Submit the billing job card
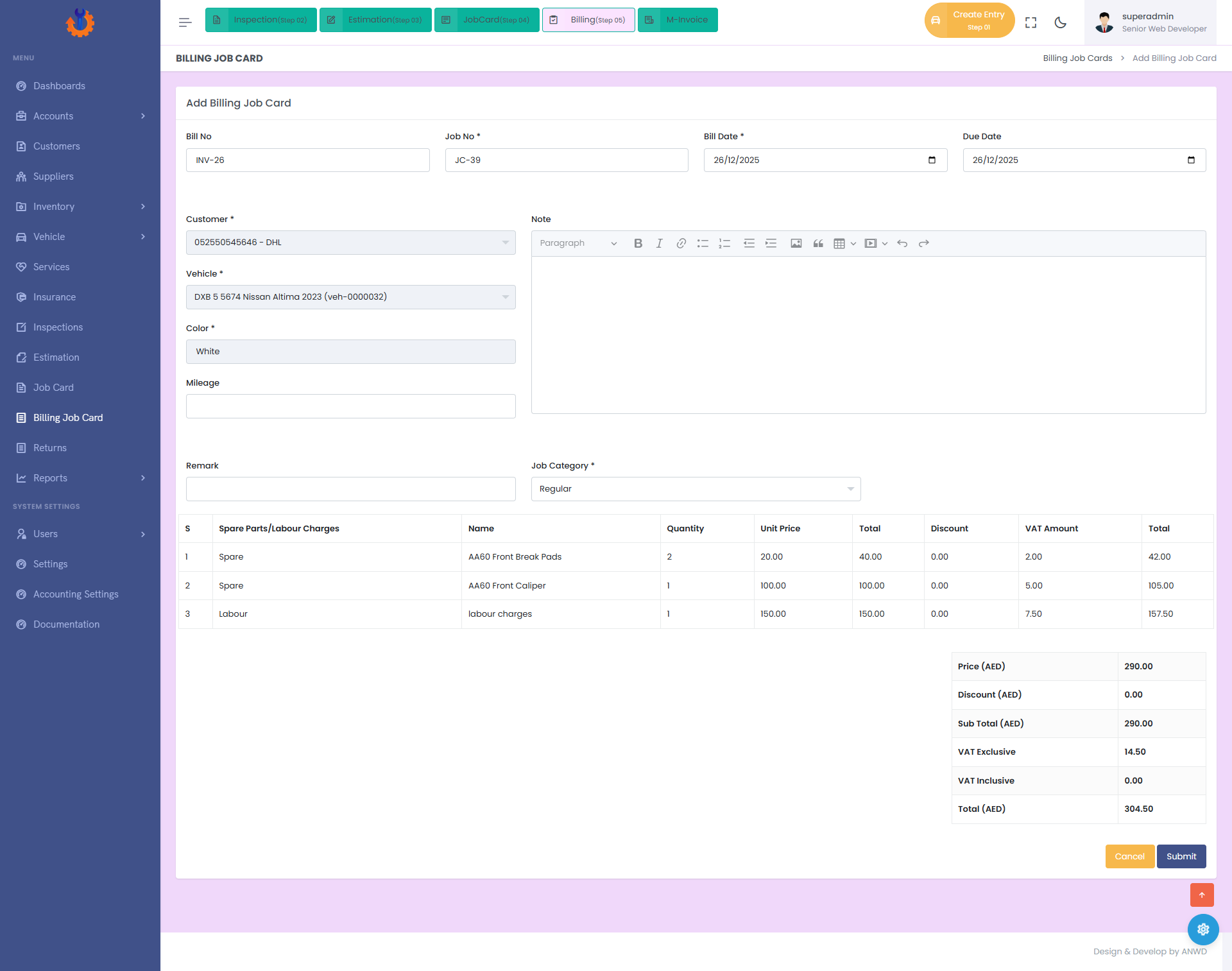Image resolution: width=1232 pixels, height=971 pixels. point(1181,856)
